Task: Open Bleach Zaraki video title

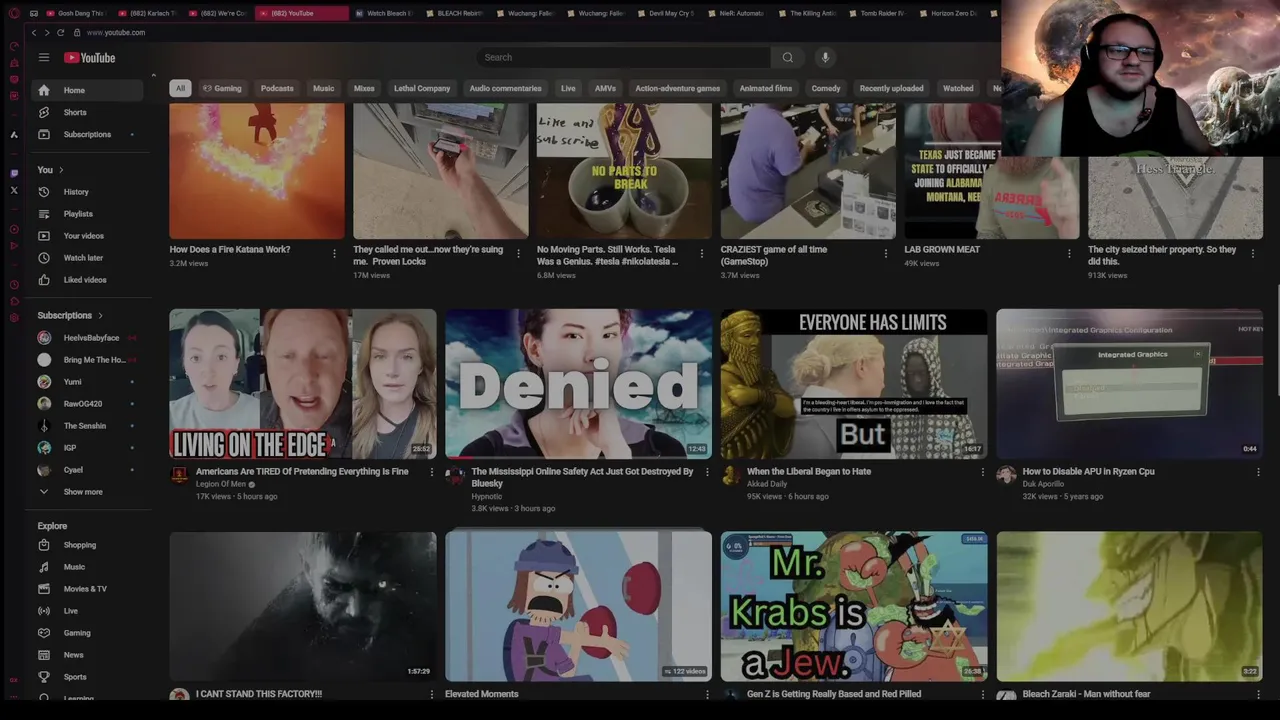Action: [1086, 694]
